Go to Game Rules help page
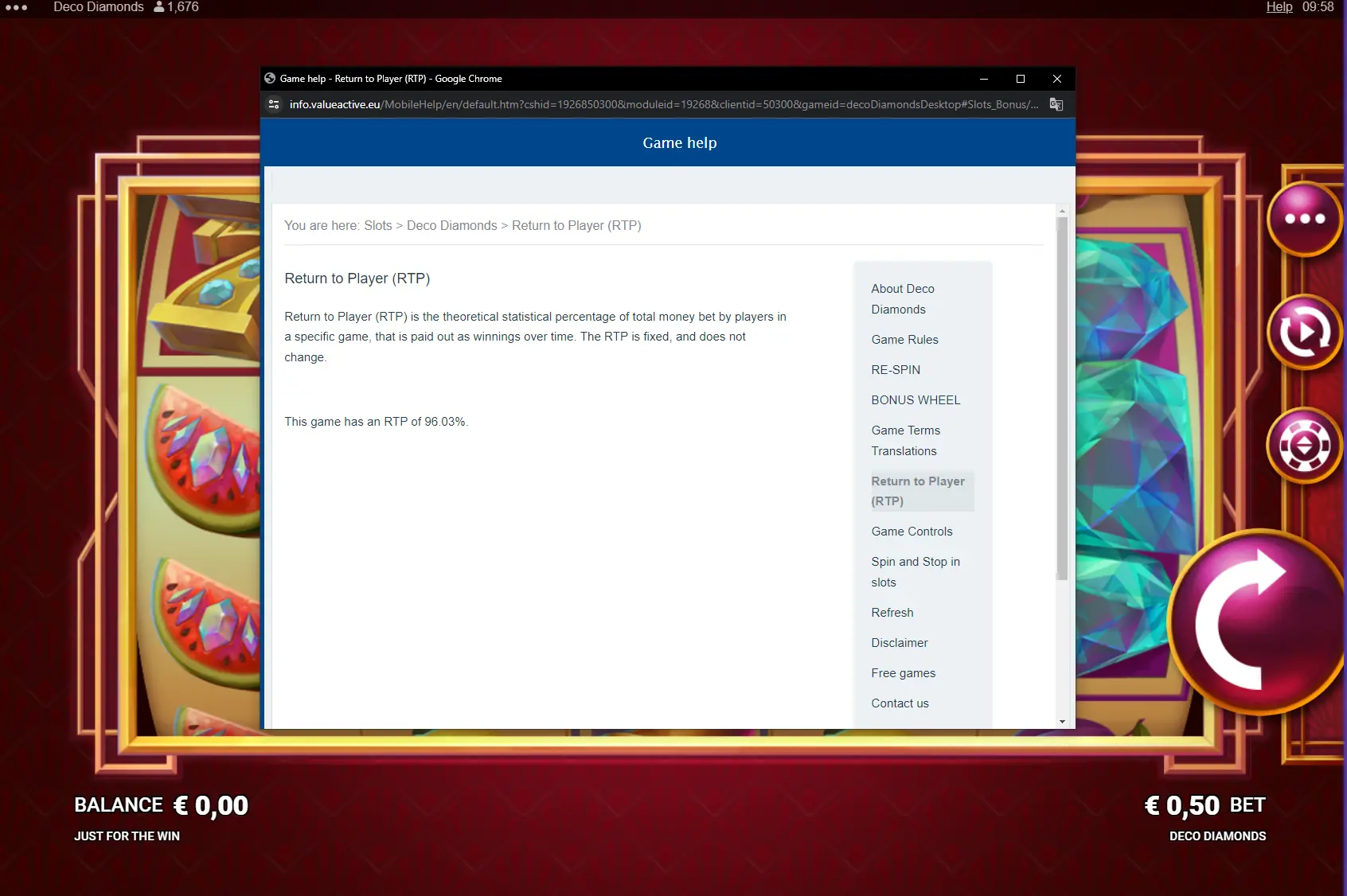 [x=904, y=340]
